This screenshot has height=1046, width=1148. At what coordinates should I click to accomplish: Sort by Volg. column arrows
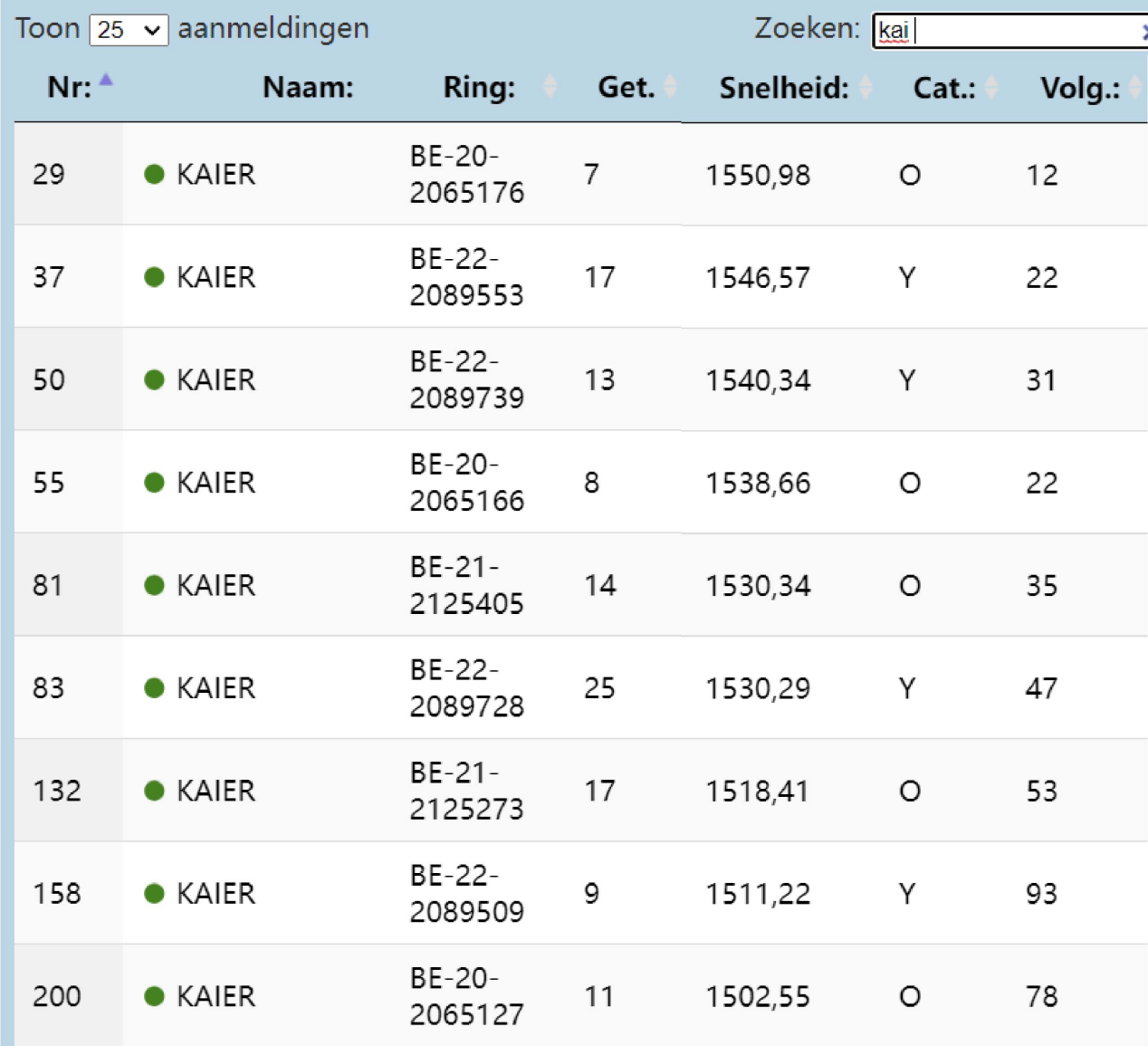pyautogui.click(x=1134, y=87)
